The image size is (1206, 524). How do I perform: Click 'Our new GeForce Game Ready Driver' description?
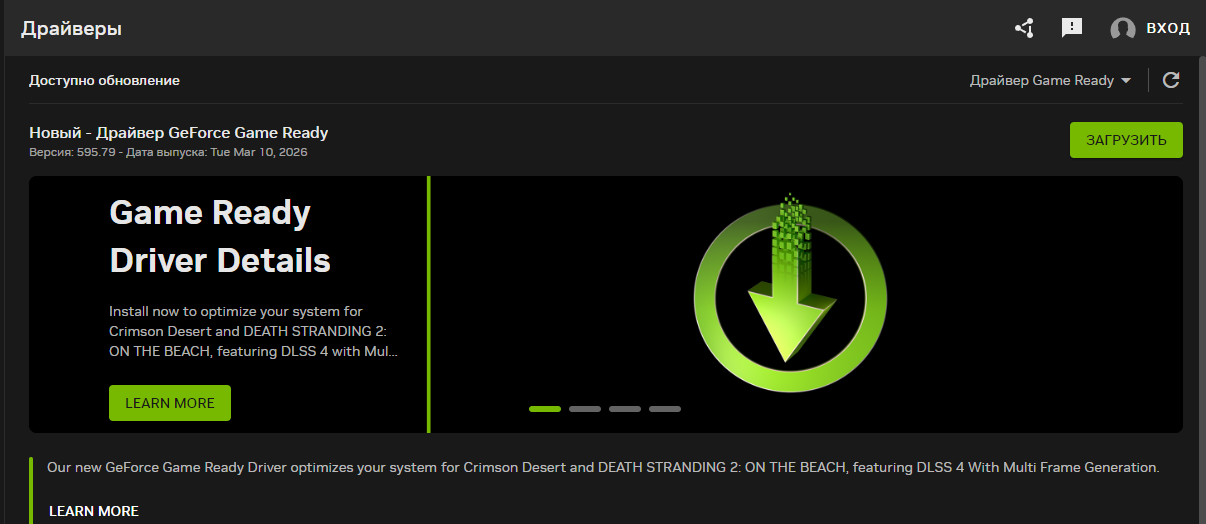coord(603,467)
